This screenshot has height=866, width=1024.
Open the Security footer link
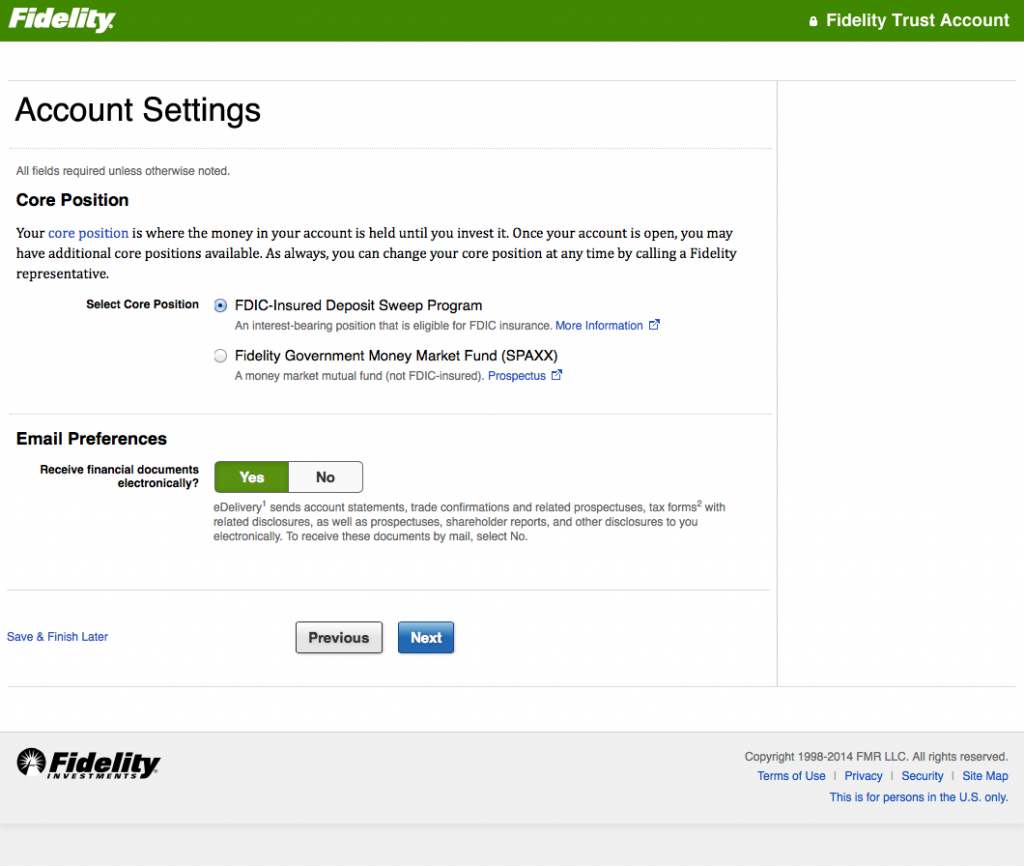[922, 776]
